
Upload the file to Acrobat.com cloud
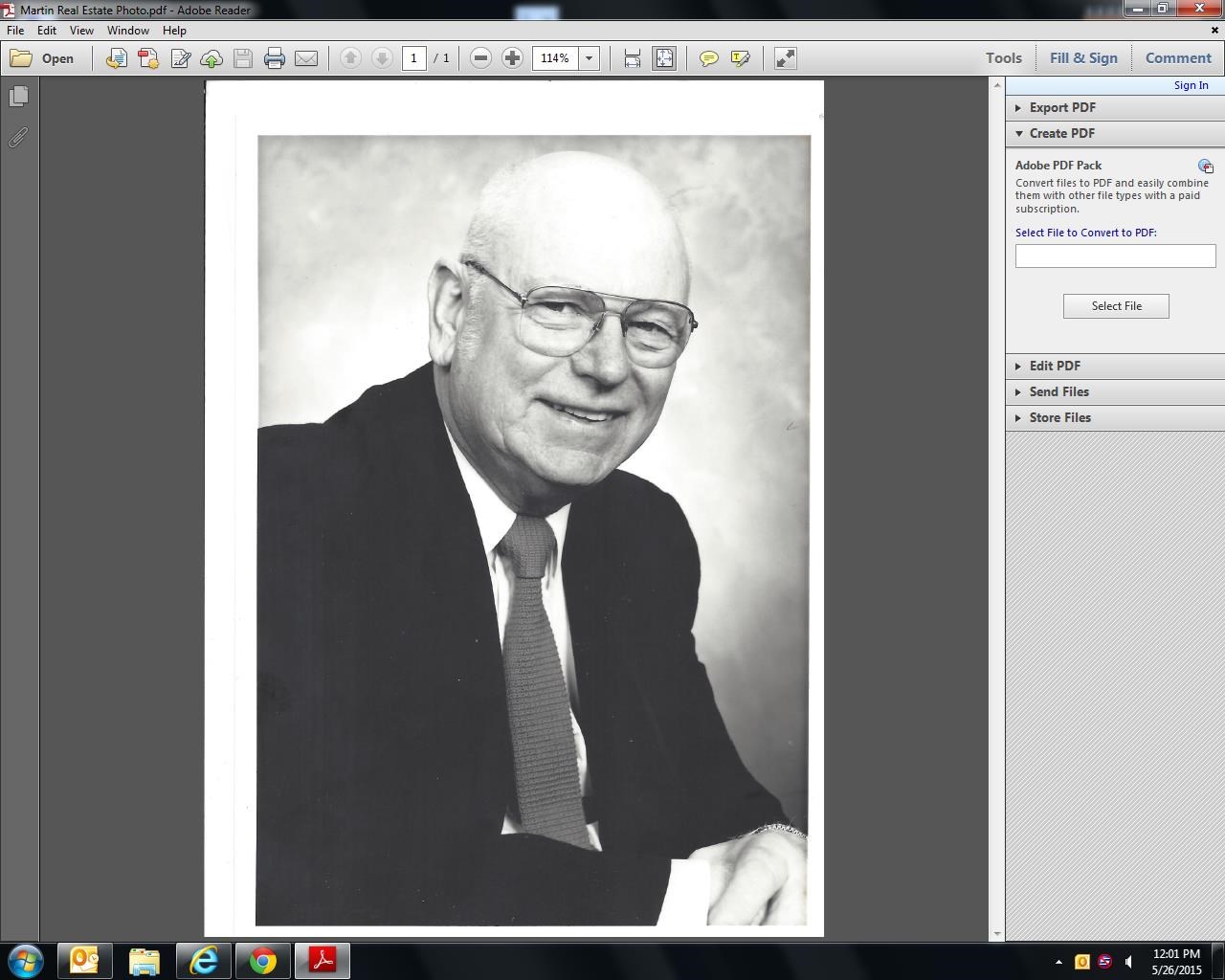coord(212,58)
